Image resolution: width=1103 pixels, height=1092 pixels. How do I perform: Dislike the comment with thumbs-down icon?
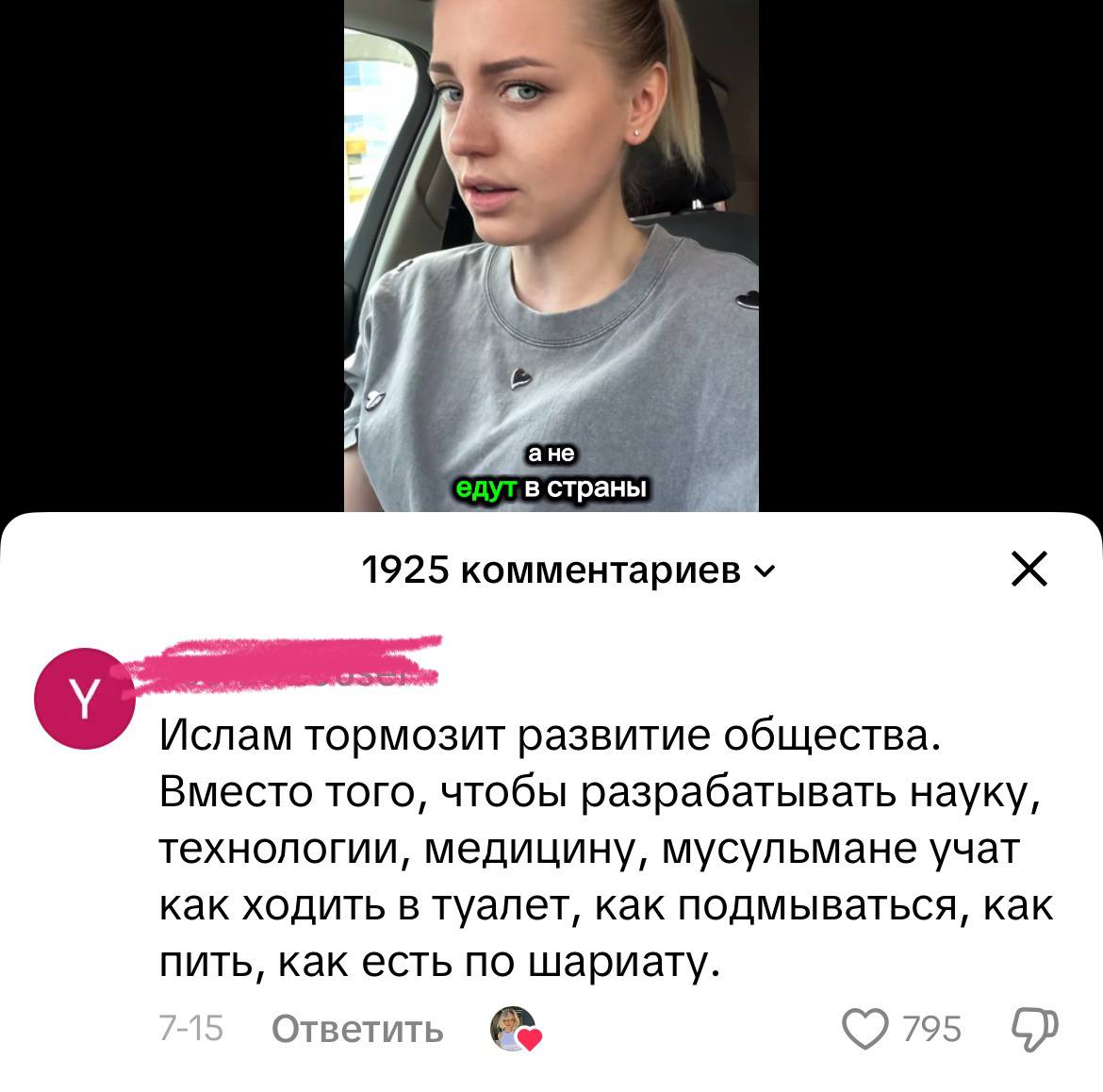coord(1035,1030)
